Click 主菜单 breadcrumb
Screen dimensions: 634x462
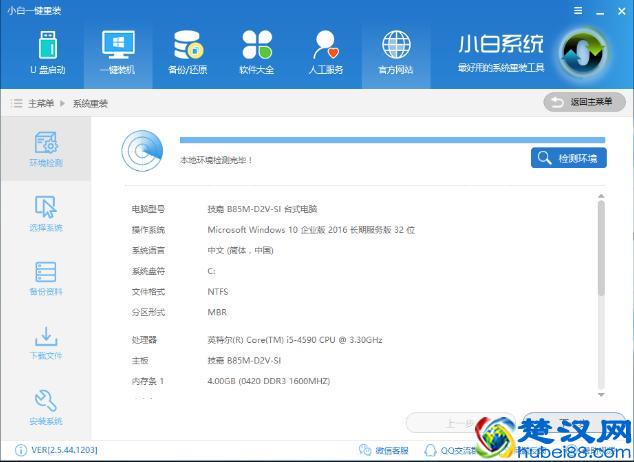coord(41,103)
